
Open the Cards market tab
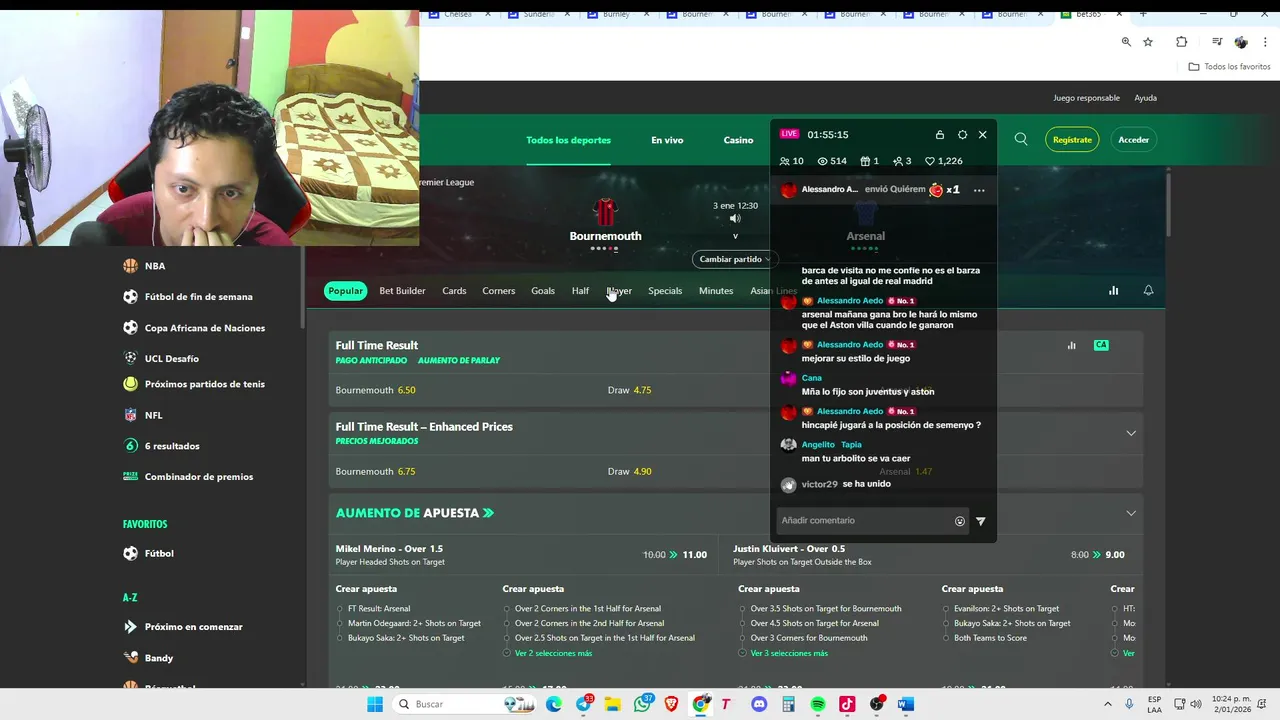click(454, 291)
